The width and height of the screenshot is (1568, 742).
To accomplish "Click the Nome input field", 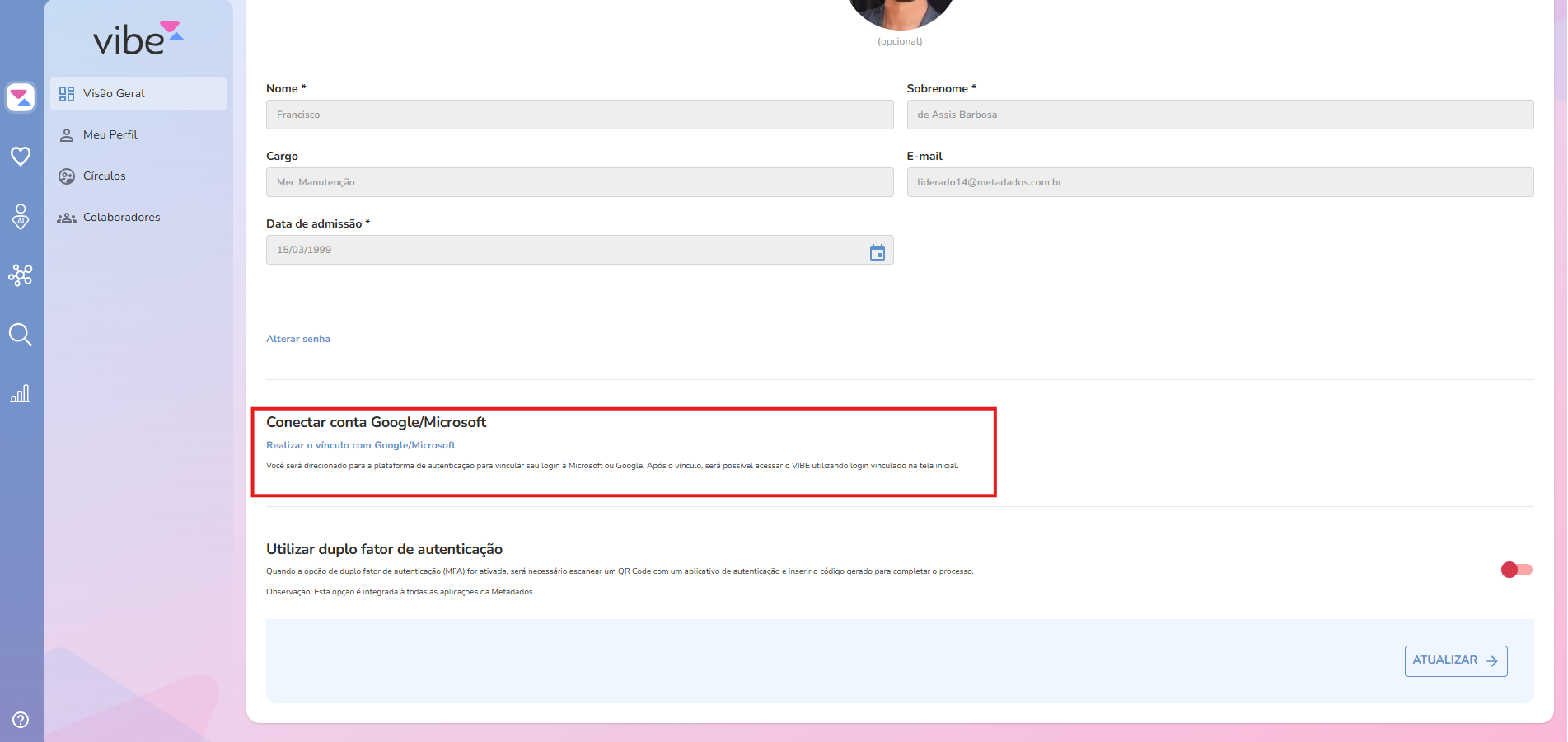I will tap(579, 115).
